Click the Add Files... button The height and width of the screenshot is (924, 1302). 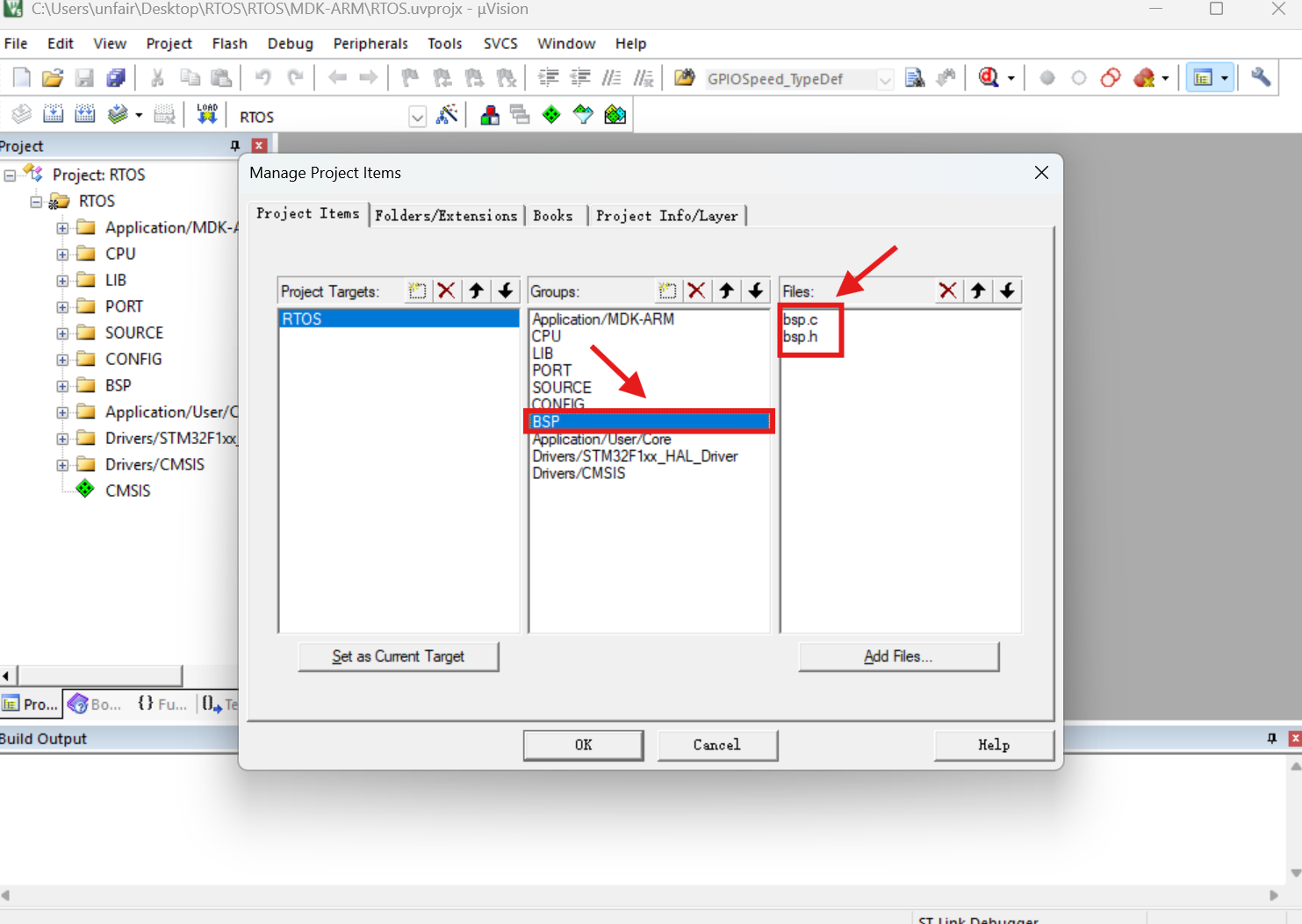click(x=899, y=656)
